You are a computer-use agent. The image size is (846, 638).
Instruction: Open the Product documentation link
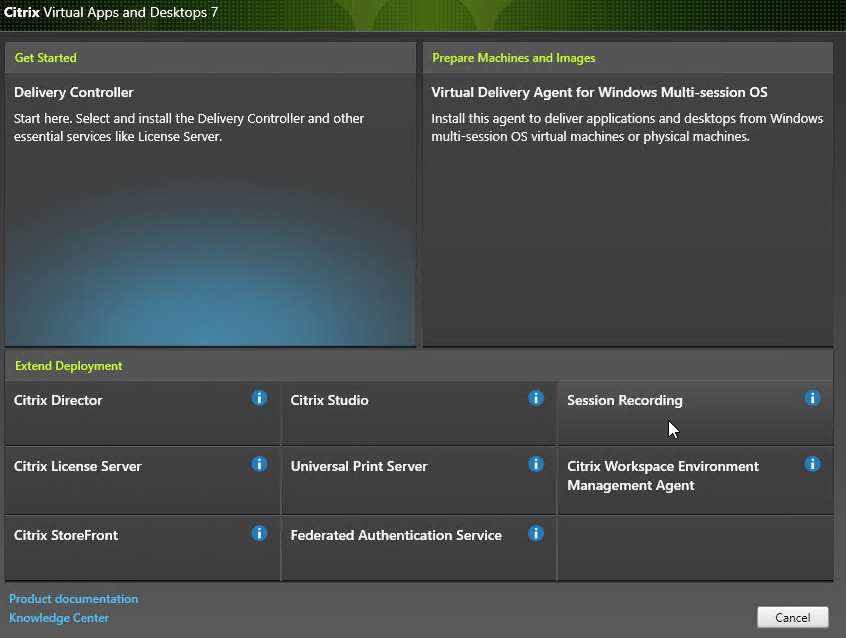pos(73,599)
